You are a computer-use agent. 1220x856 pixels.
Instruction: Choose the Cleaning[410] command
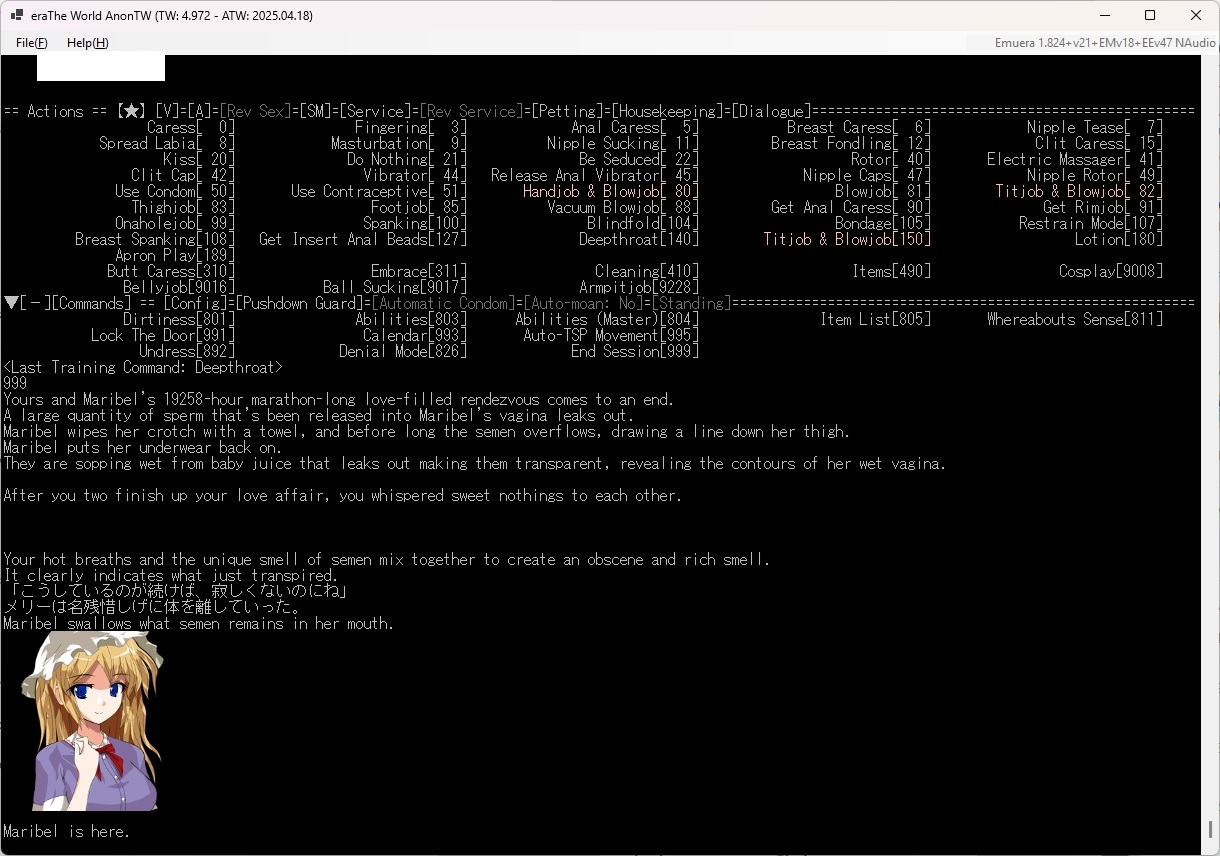(x=647, y=271)
